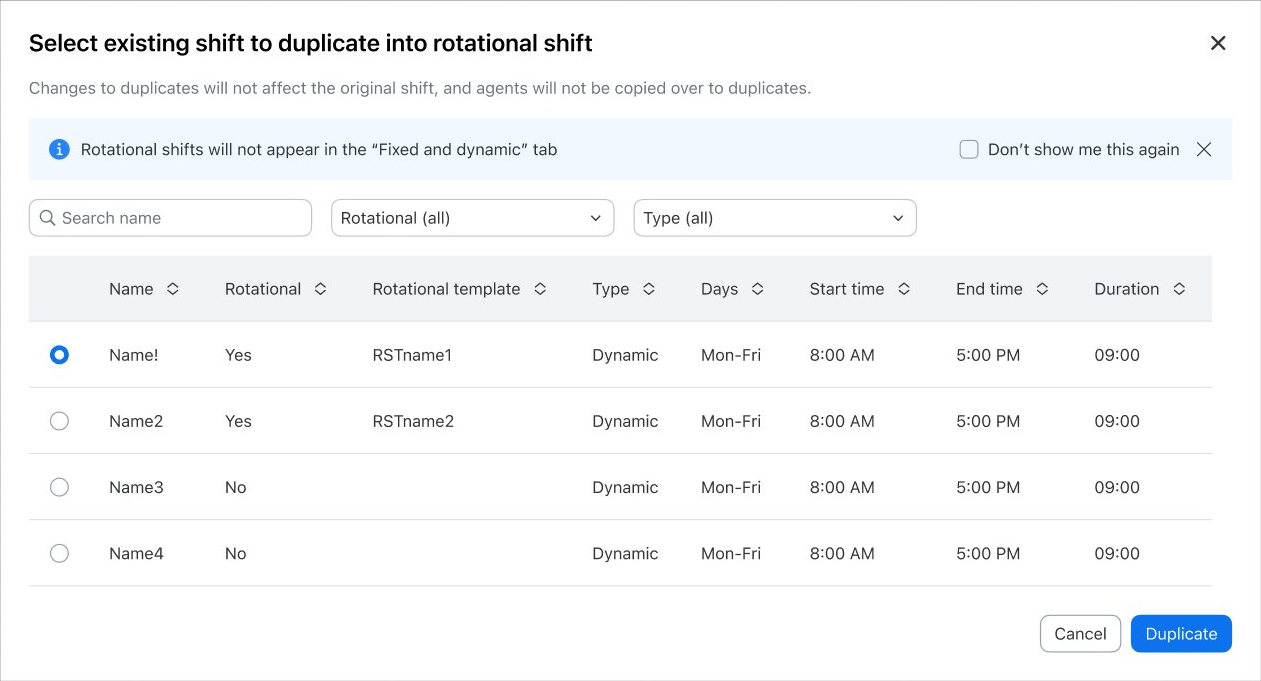The height and width of the screenshot is (681, 1261).
Task: Click "5:00 PM" in the Name4 row
Action: [x=988, y=553]
